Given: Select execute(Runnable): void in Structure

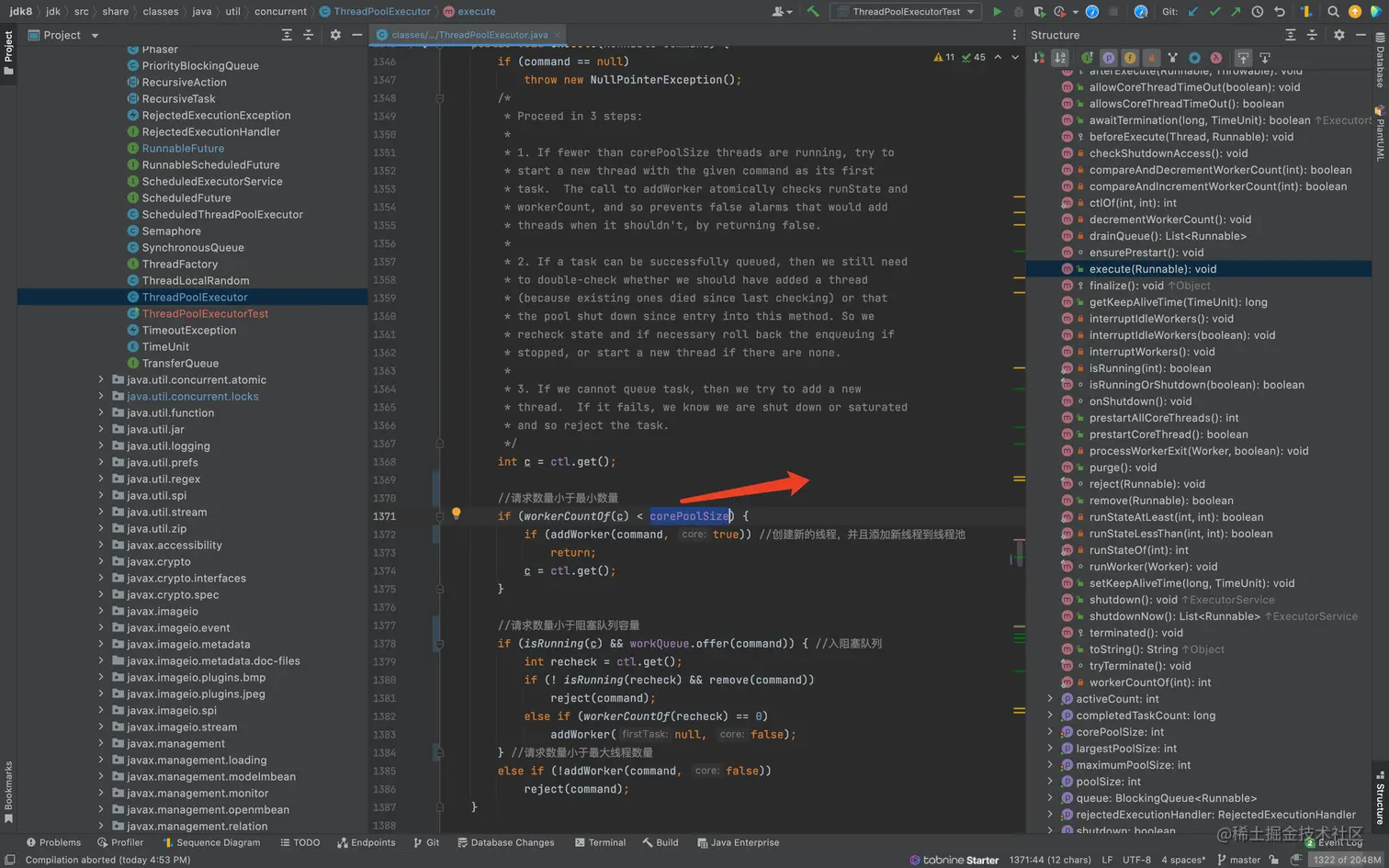Looking at the screenshot, I should click(1152, 269).
